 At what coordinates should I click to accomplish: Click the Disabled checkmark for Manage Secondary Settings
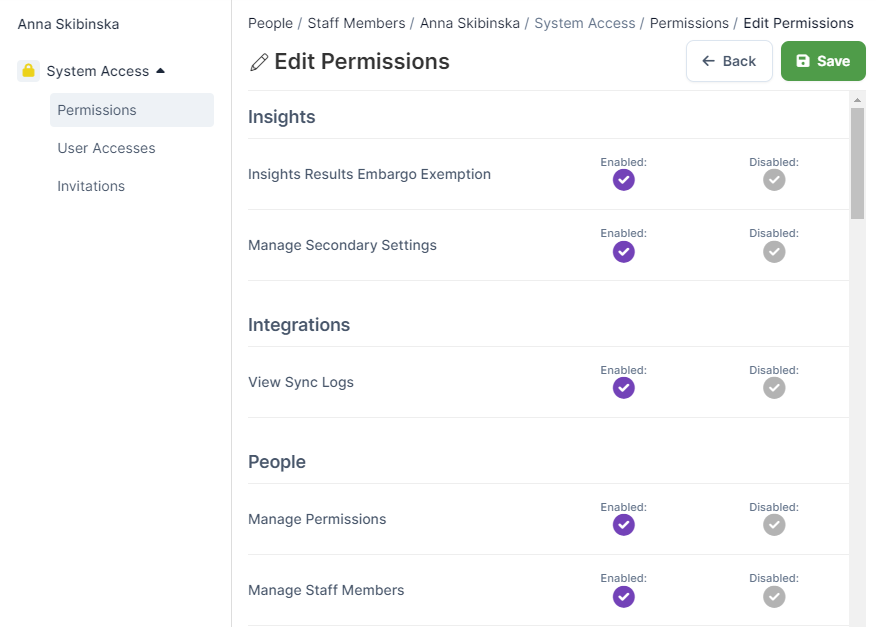click(773, 252)
